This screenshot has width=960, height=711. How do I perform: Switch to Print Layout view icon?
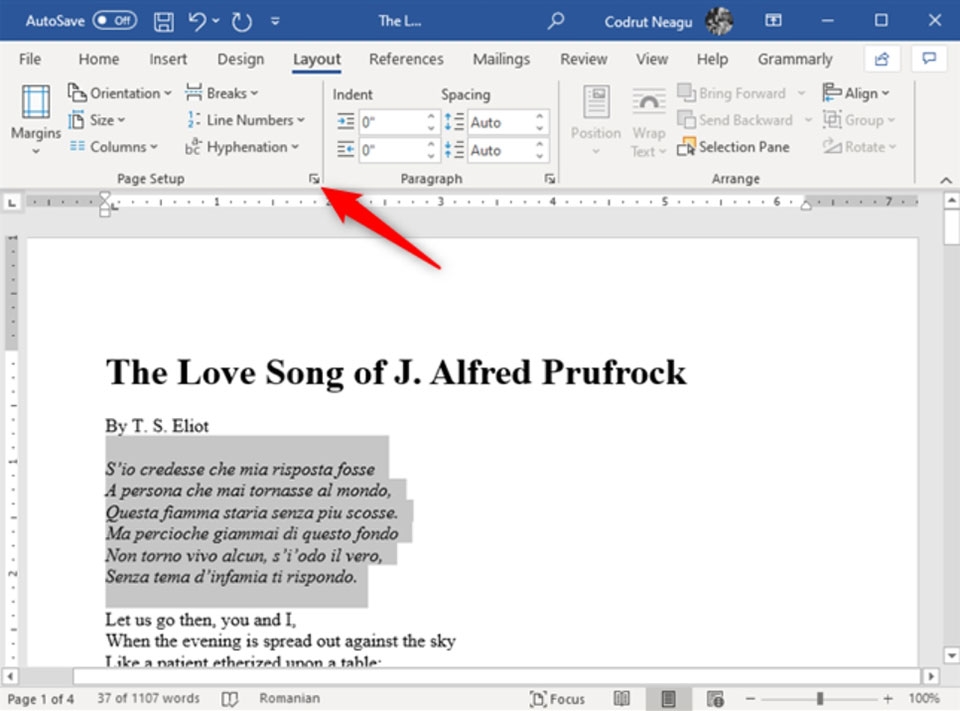coord(669,699)
